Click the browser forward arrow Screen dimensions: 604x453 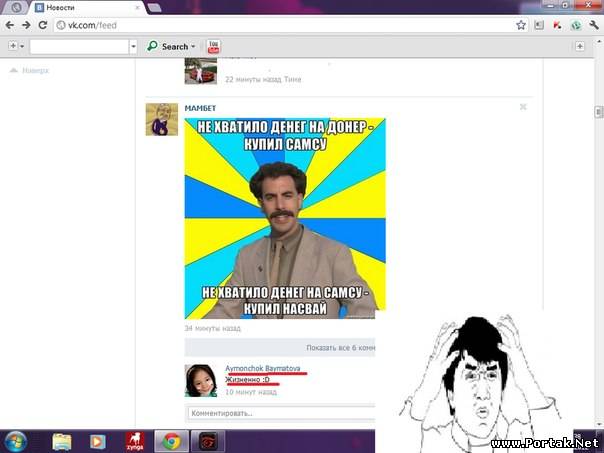pos(26,25)
